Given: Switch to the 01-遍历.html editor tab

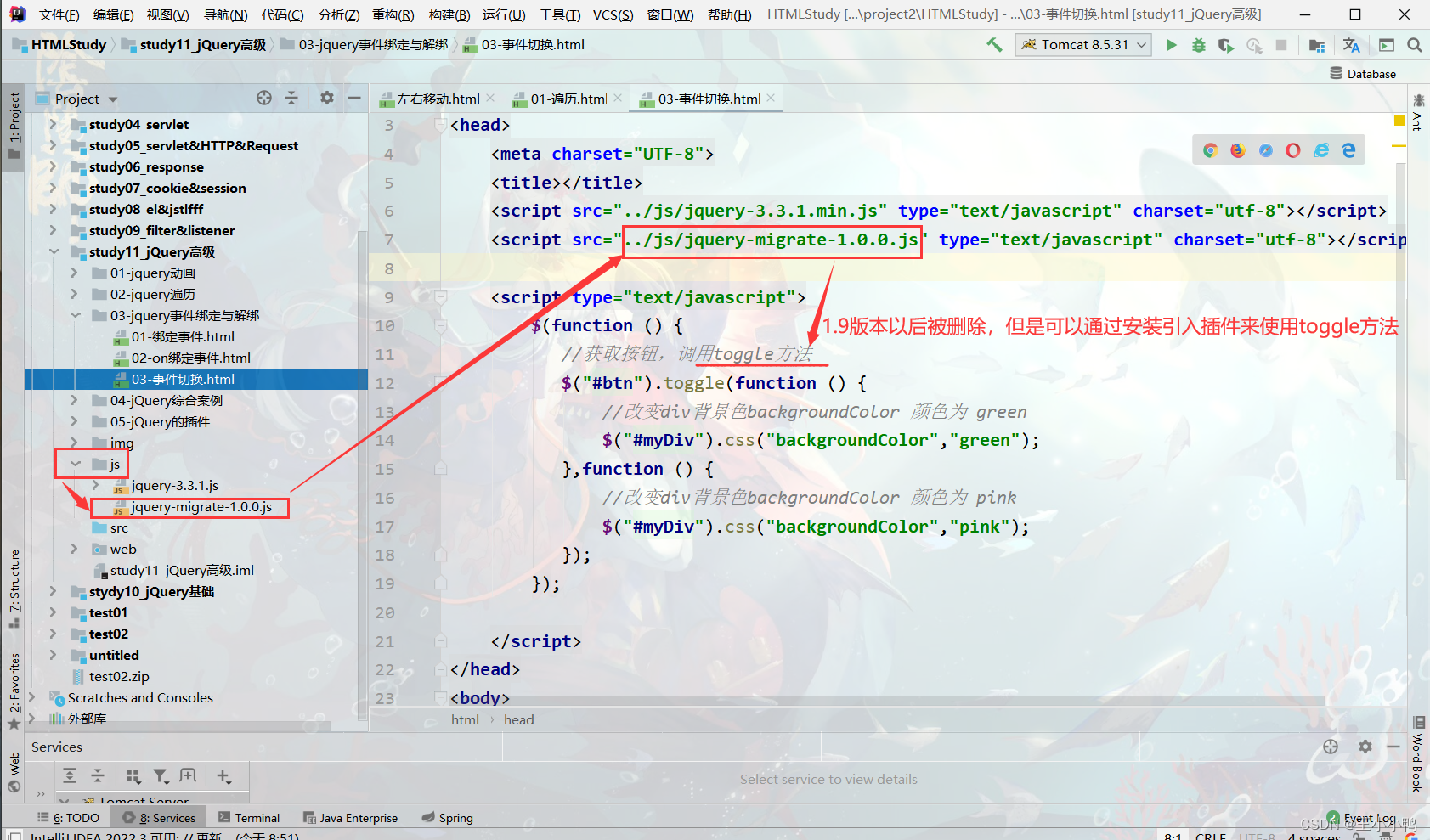Looking at the screenshot, I should [x=568, y=99].
